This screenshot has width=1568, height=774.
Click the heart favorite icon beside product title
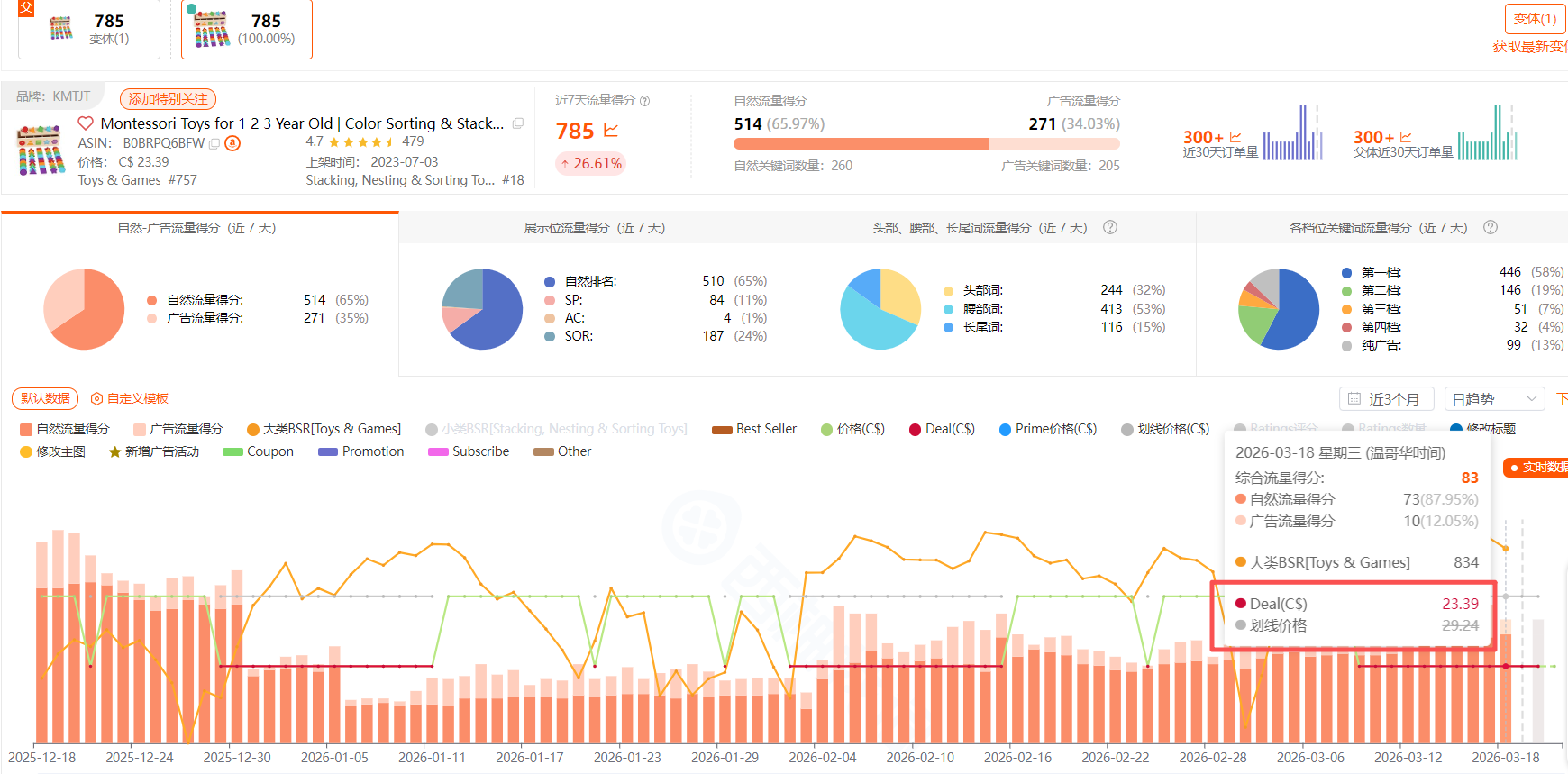pyautogui.click(x=86, y=123)
